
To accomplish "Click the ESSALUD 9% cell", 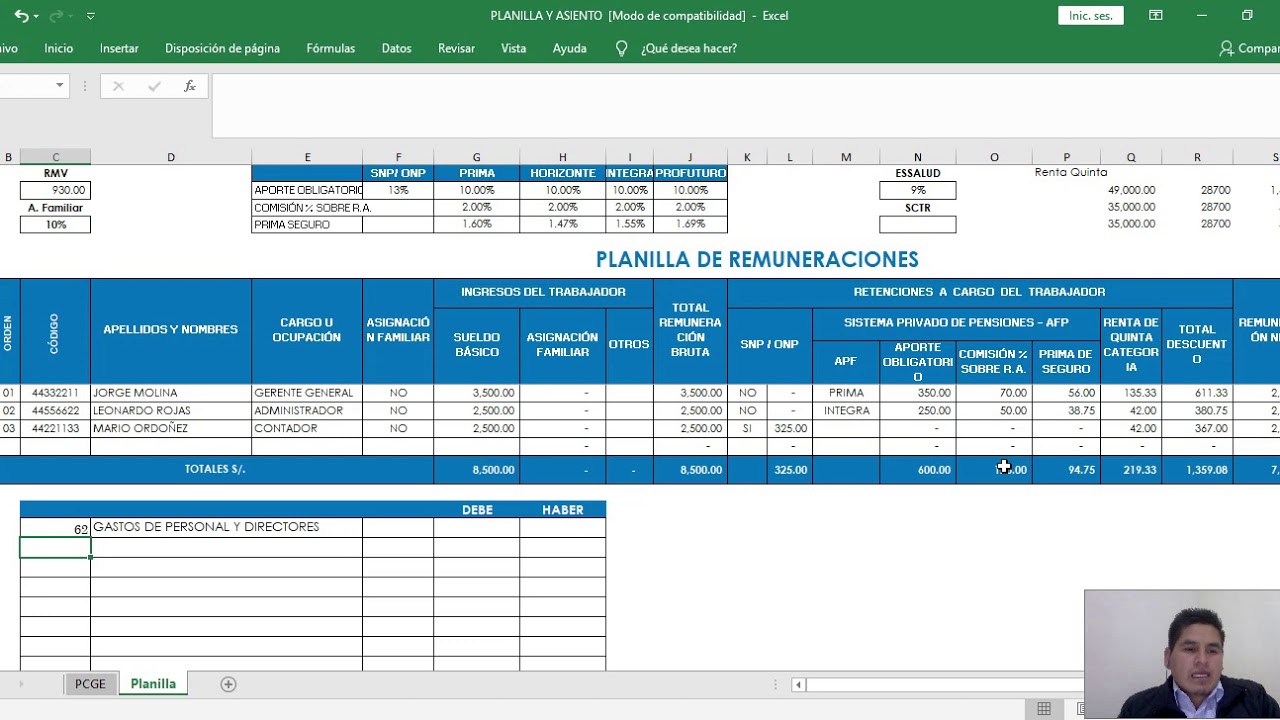I will coord(918,190).
